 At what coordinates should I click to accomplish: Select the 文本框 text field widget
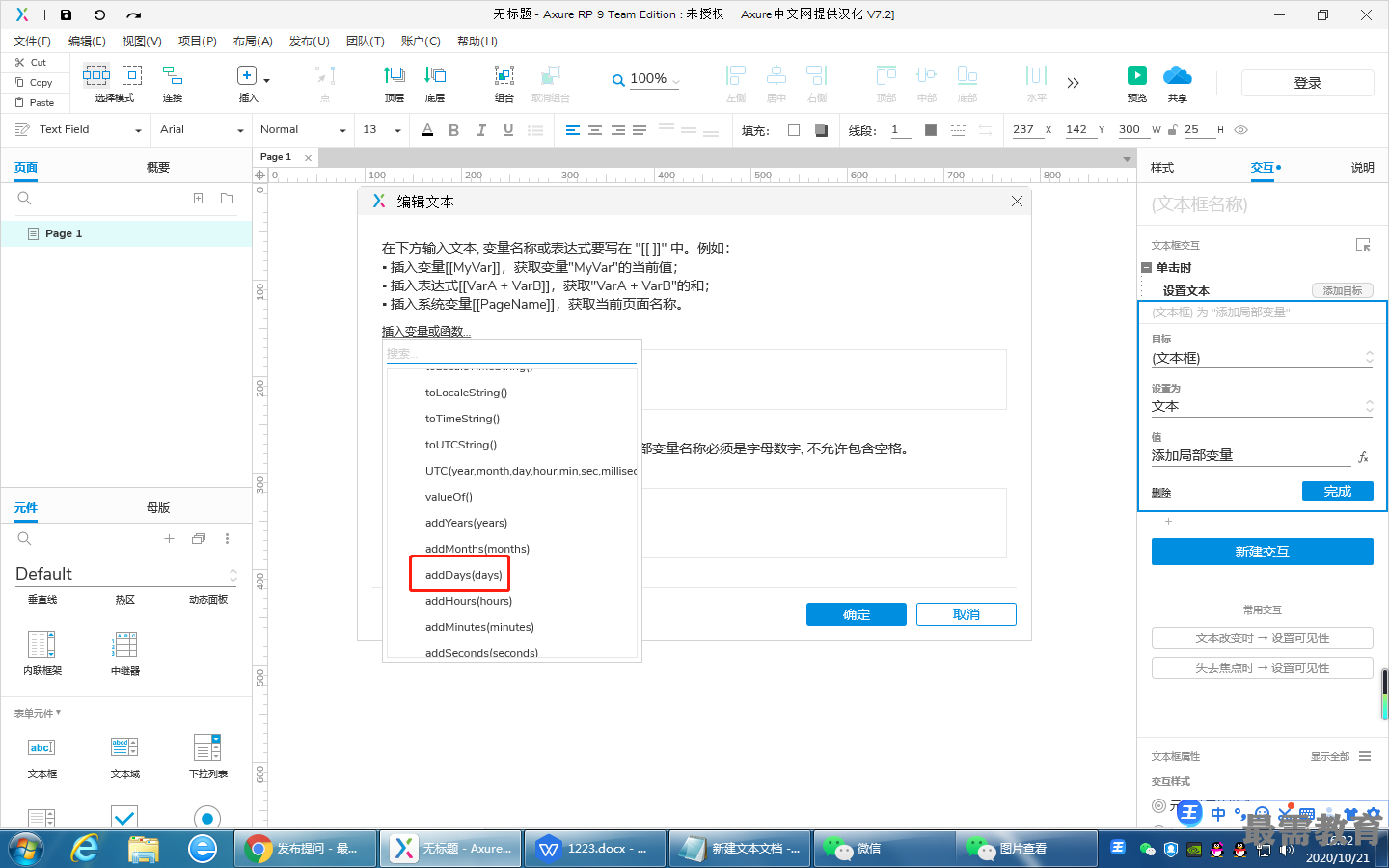42,756
